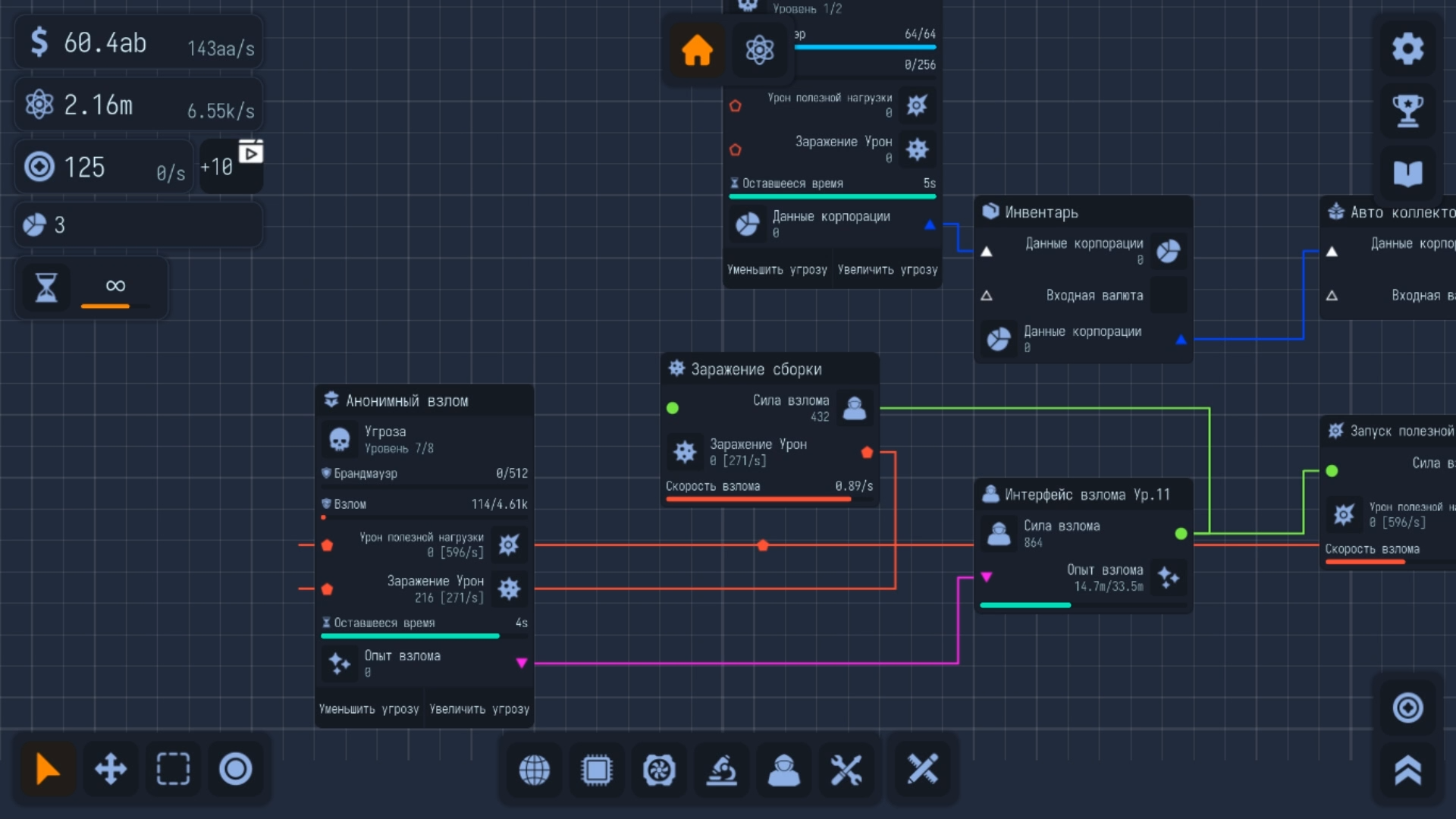Image resolution: width=1456 pixels, height=819 pixels.
Task: Click the green input port on Запуск полезной node
Action: (1332, 471)
